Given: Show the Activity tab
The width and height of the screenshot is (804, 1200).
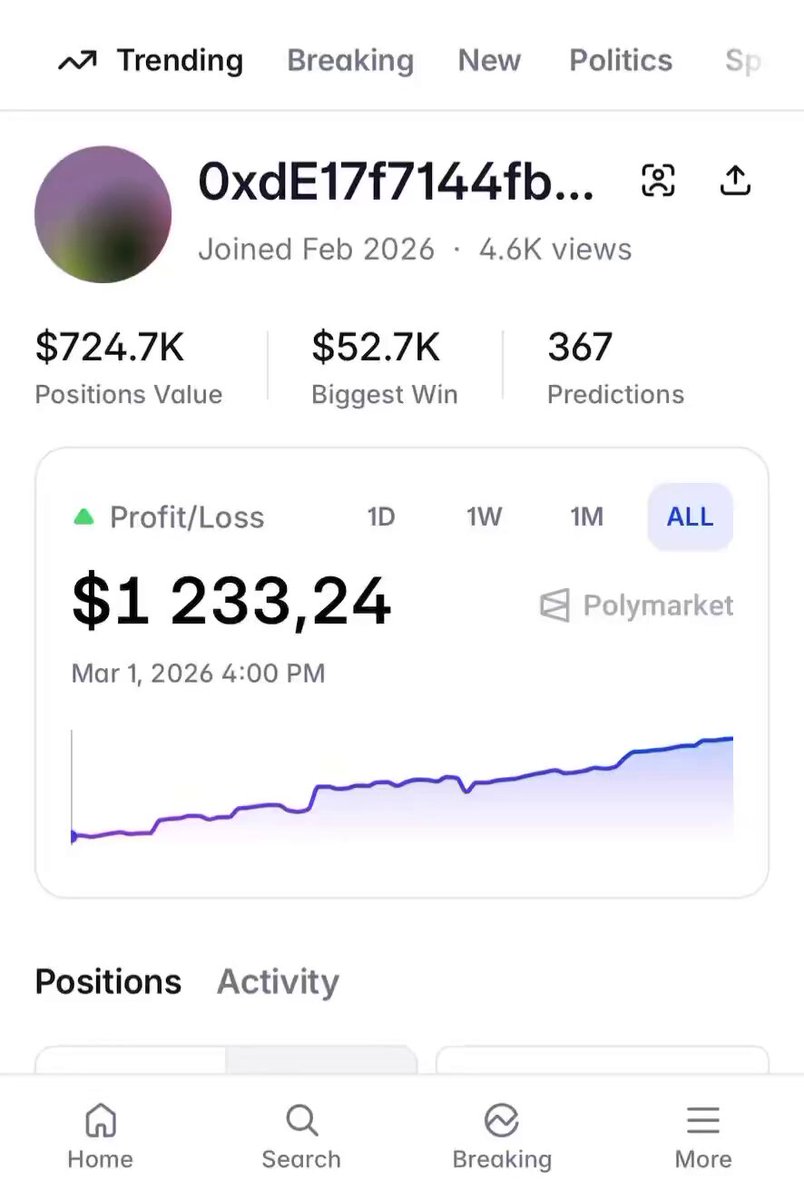Looking at the screenshot, I should pos(278,982).
